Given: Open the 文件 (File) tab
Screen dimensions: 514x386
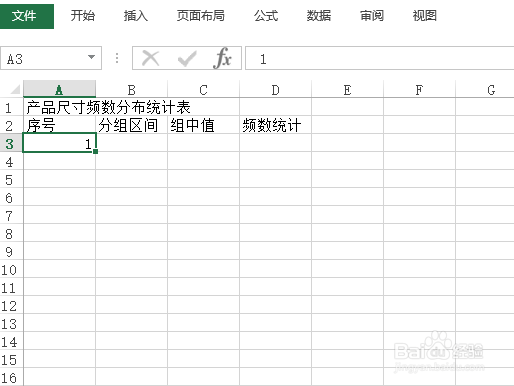Looking at the screenshot, I should click(x=27, y=16).
